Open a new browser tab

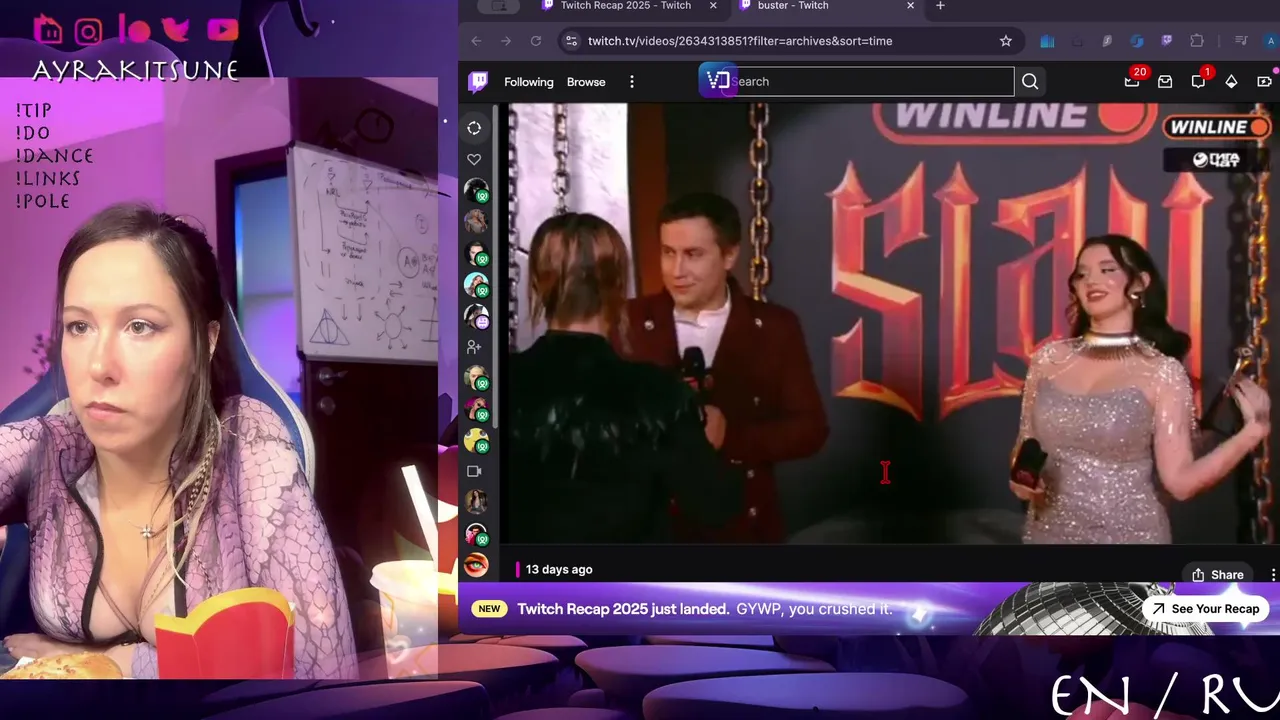tap(940, 6)
